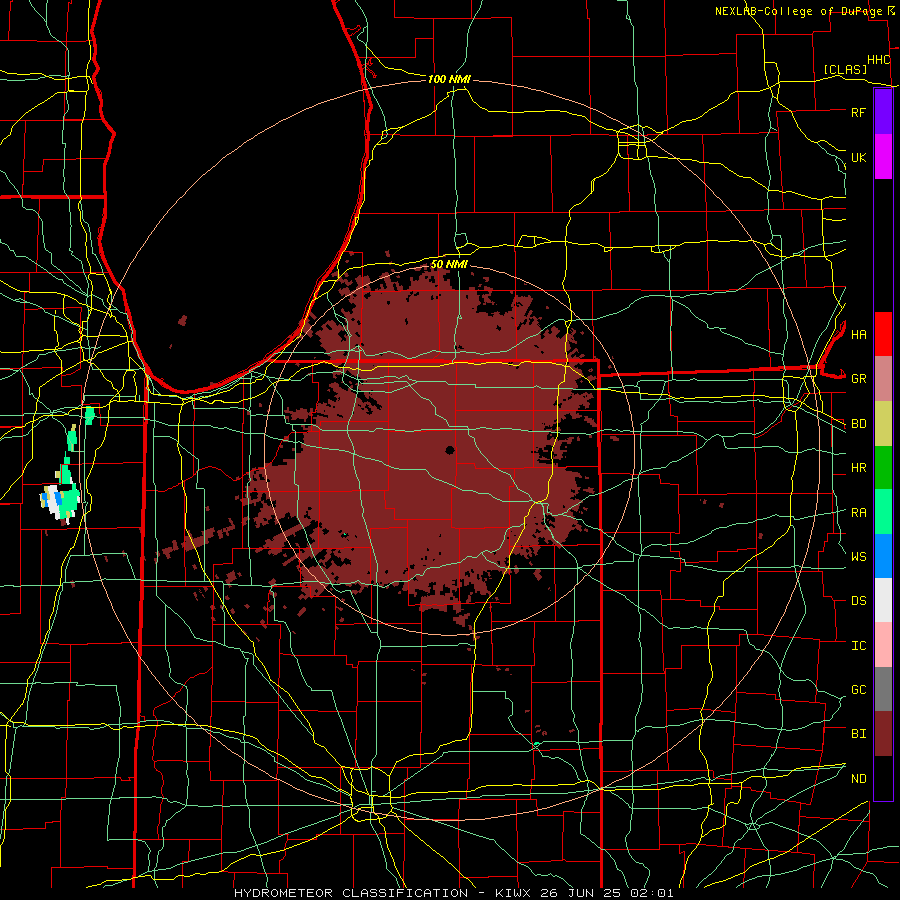Click the 'BD' legend label
Image resolution: width=900 pixels, height=900 pixels.
[x=858, y=424]
